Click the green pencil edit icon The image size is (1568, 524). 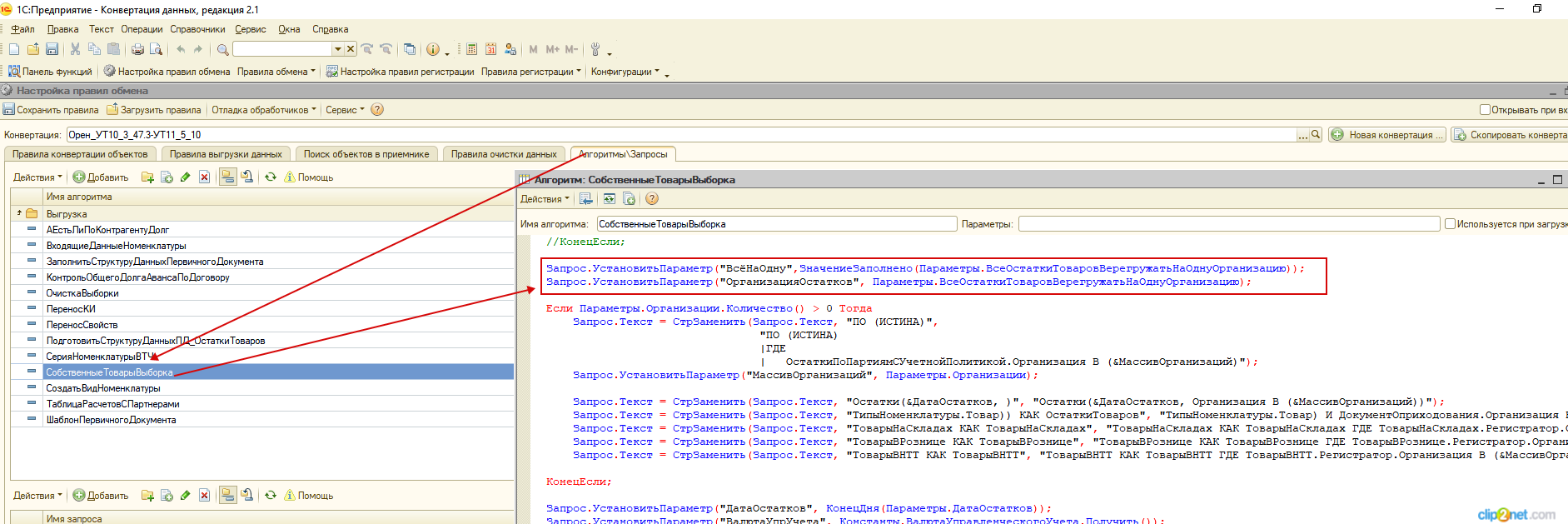tap(185, 177)
